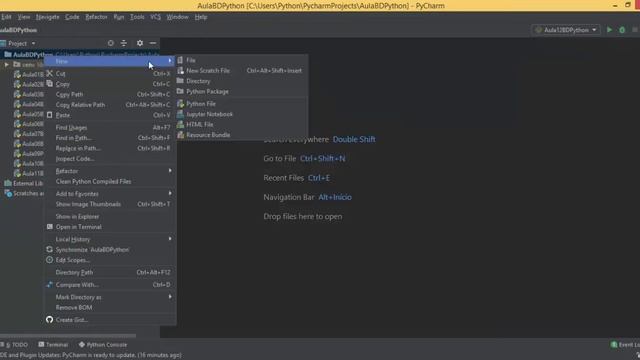Select the Aula01B file in tree
The width and height of the screenshot is (640, 360).
coord(29,74)
